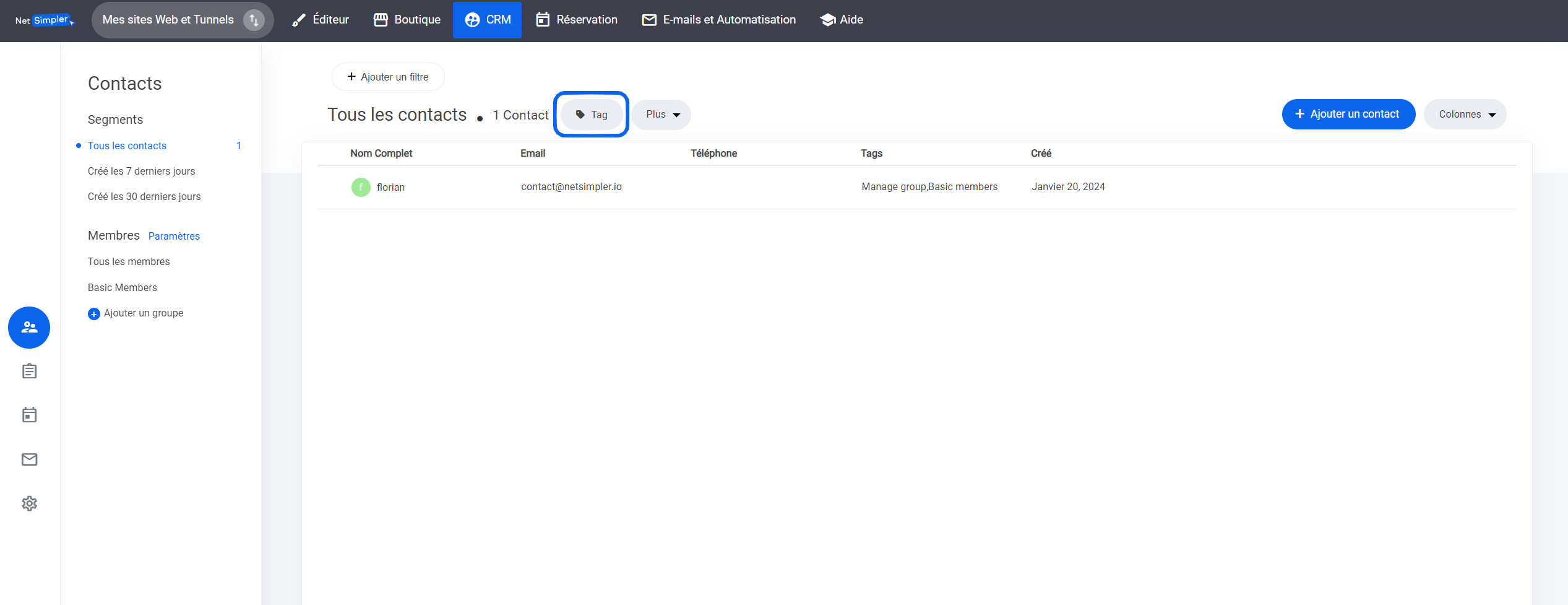This screenshot has width=1568, height=605.
Task: Select the Créé les 7 derniers jours segment
Action: (x=141, y=171)
